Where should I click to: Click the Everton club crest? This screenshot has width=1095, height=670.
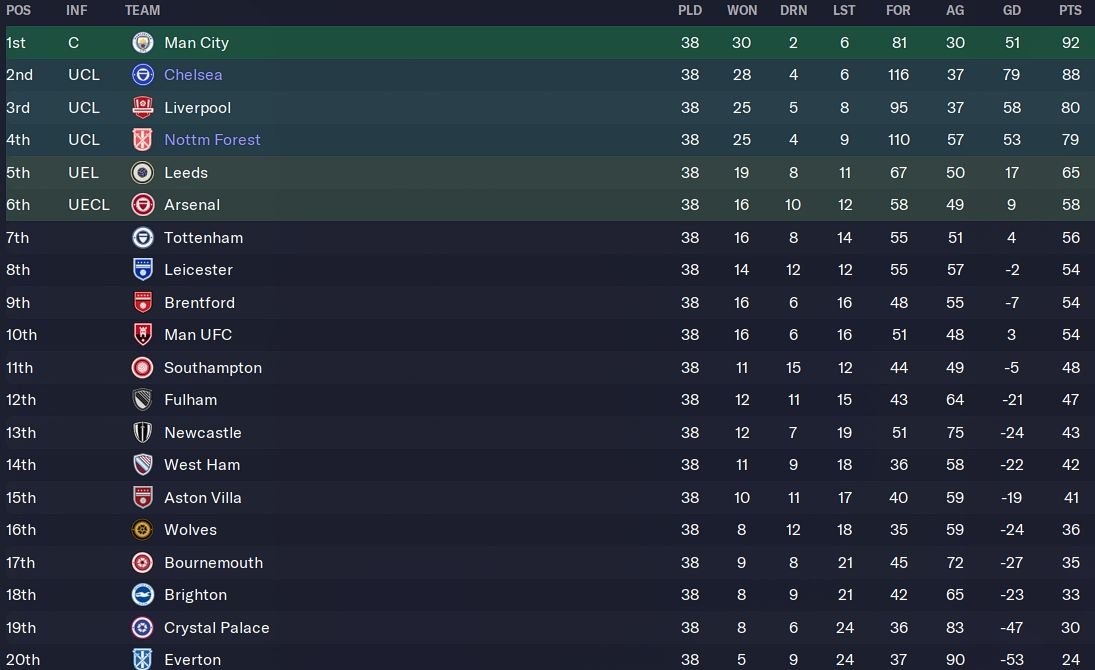point(142,659)
